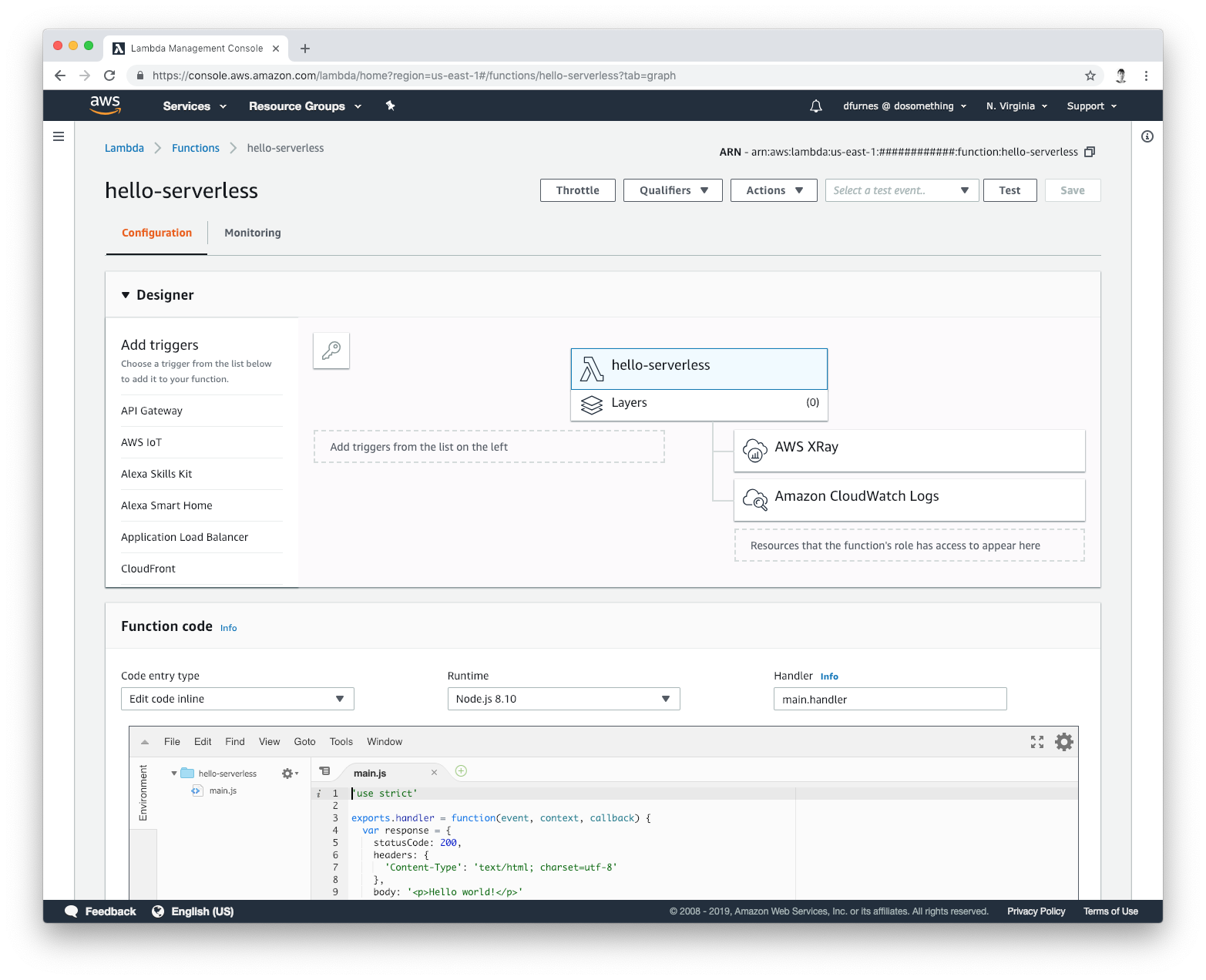Open the Runtime dropdown showing Node.js 8.10
The height and width of the screenshot is (980, 1206).
pos(563,699)
